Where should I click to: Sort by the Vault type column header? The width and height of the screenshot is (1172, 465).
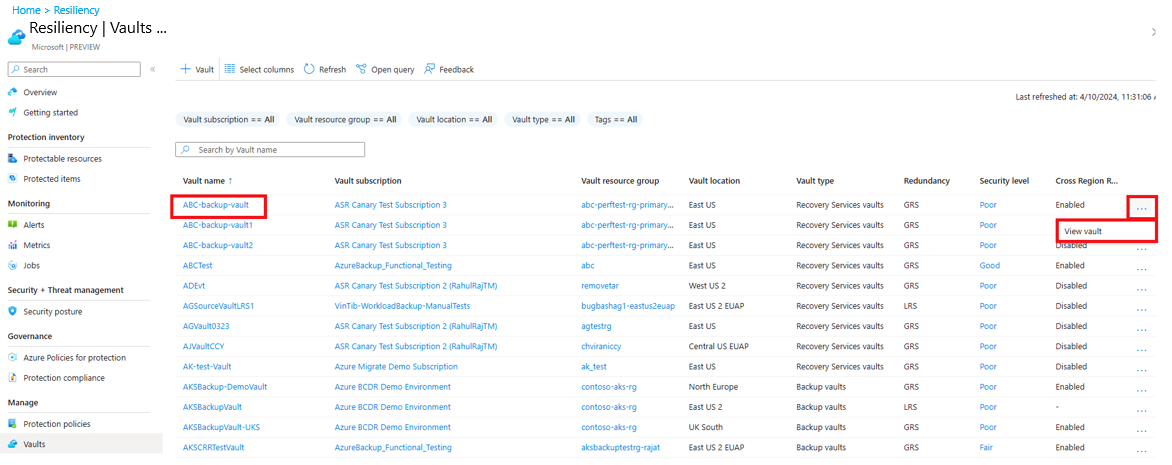tap(815, 181)
